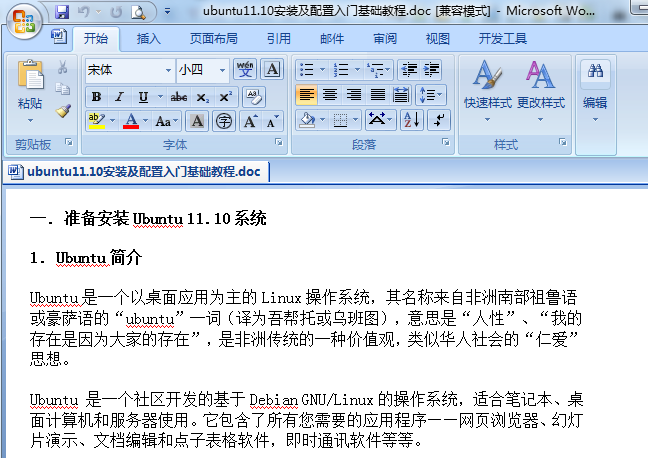Open the 审阅 ribbon tab
This screenshot has width=648, height=458.
pos(385,38)
